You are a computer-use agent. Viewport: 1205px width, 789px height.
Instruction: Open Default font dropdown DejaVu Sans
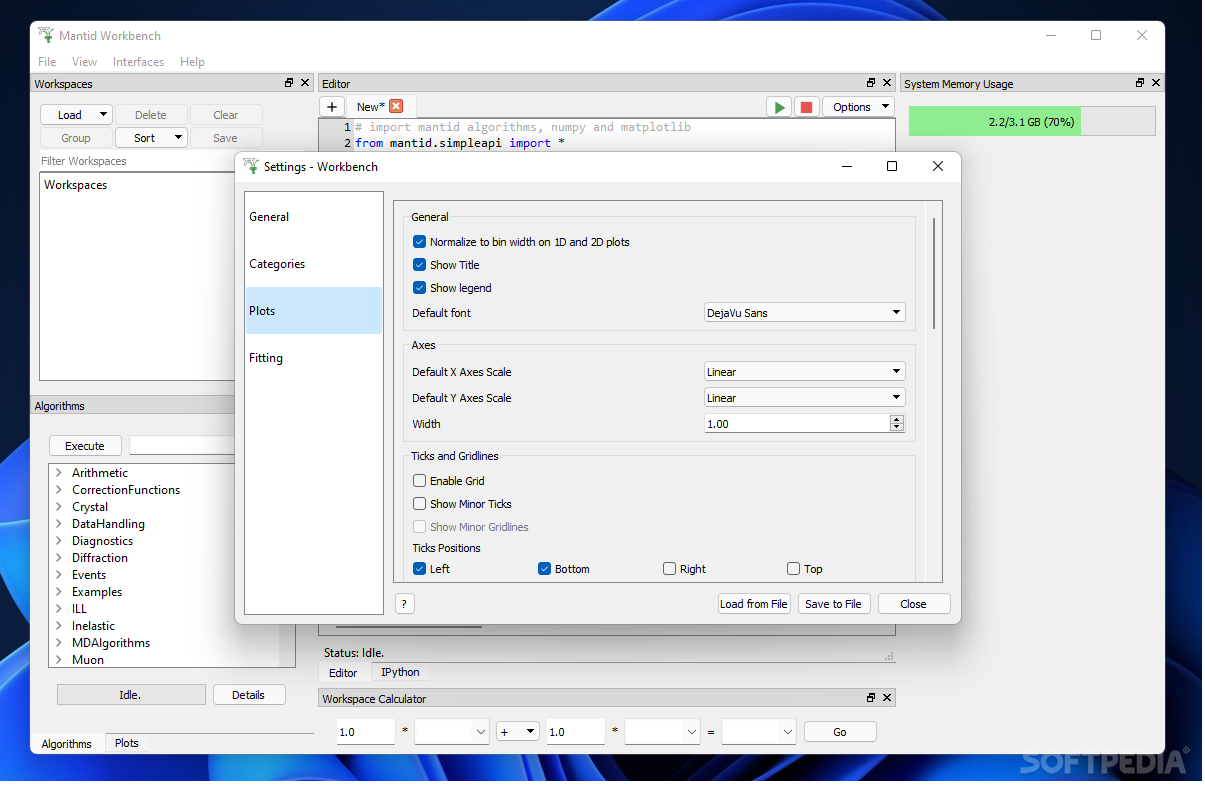pyautogui.click(x=804, y=313)
